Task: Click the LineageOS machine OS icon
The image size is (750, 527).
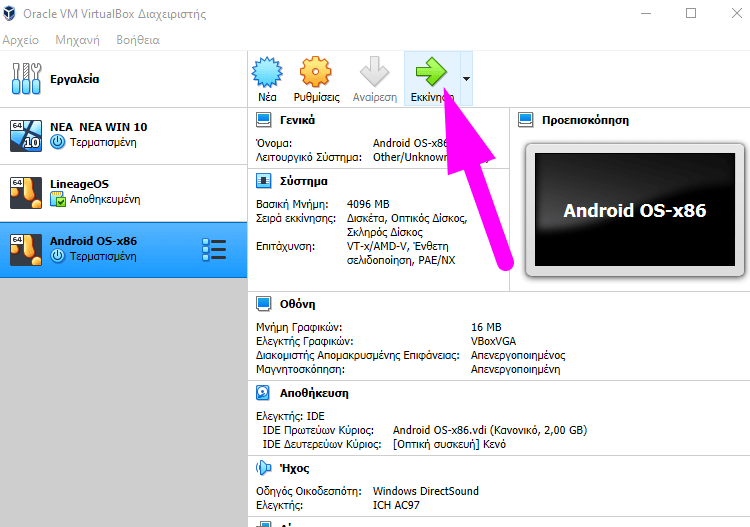Action: (26, 193)
